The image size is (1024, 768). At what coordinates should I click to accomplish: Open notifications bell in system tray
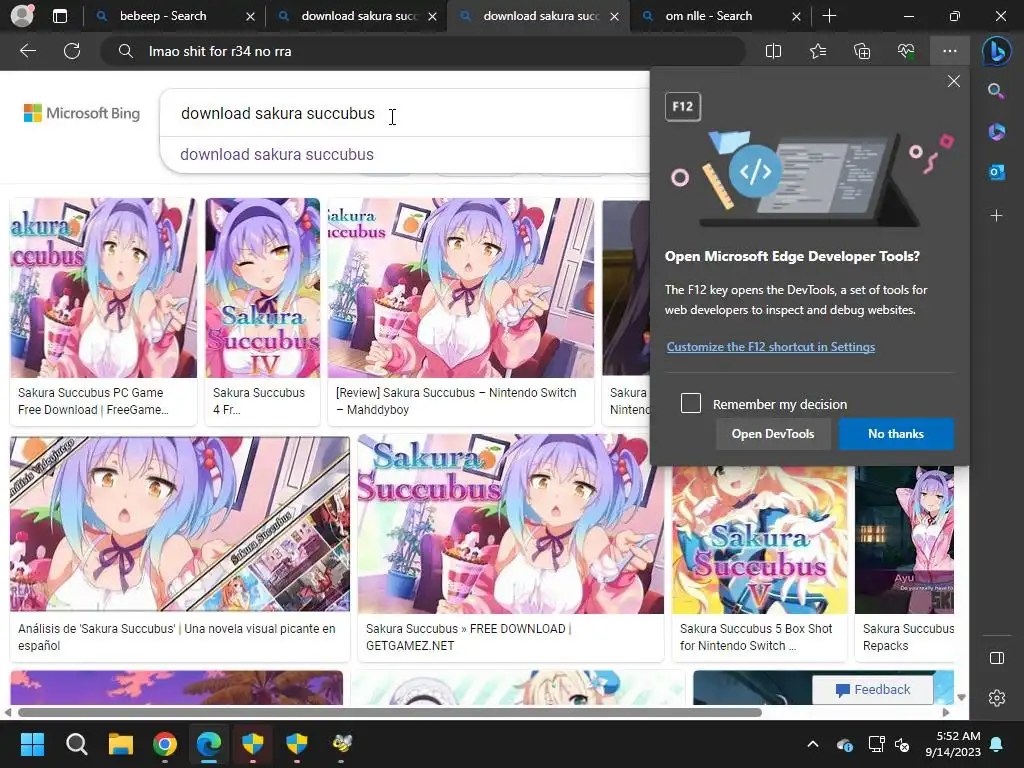997,744
